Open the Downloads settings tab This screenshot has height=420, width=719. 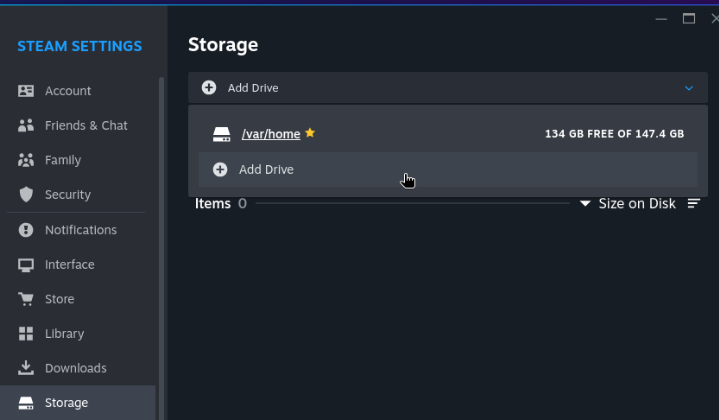pos(75,368)
